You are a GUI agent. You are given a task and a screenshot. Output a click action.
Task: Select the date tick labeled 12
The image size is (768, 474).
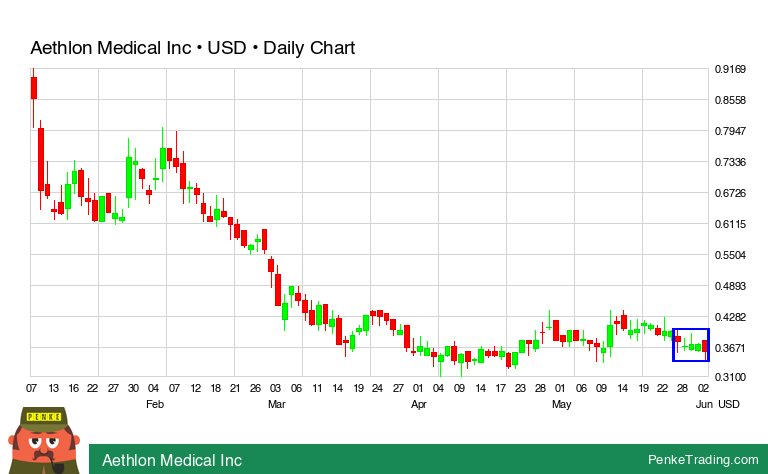point(195,388)
